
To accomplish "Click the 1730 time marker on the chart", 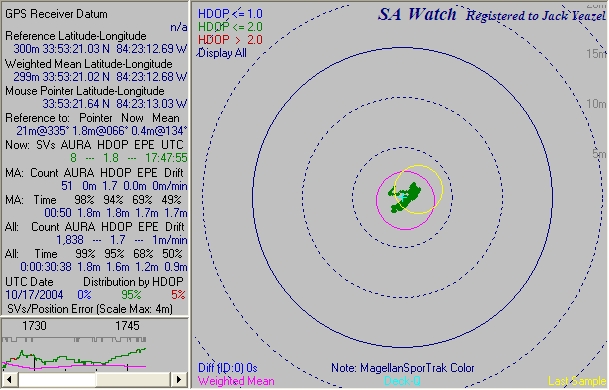I will pos(34,326).
